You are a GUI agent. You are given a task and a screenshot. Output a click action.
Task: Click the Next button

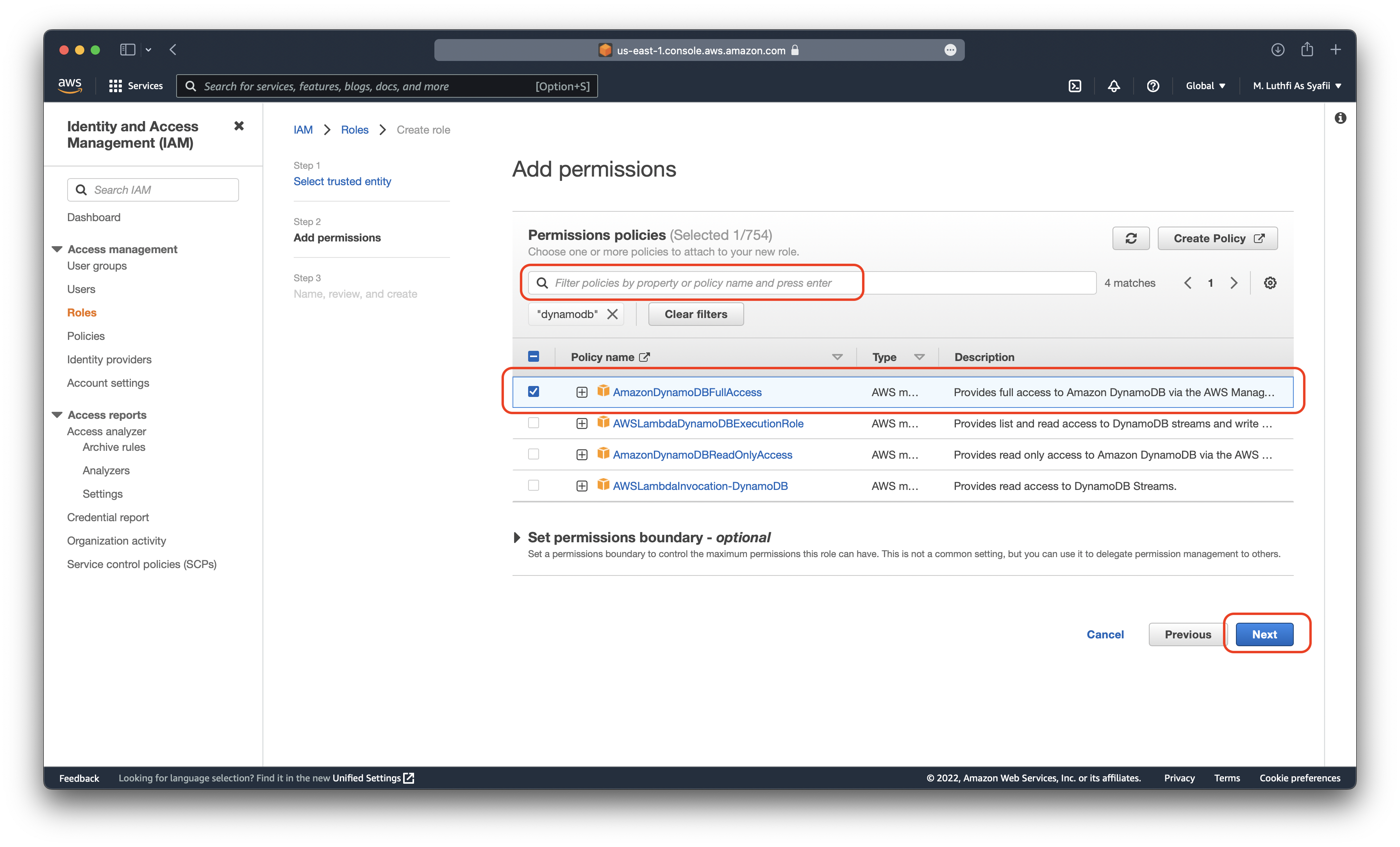pos(1264,634)
